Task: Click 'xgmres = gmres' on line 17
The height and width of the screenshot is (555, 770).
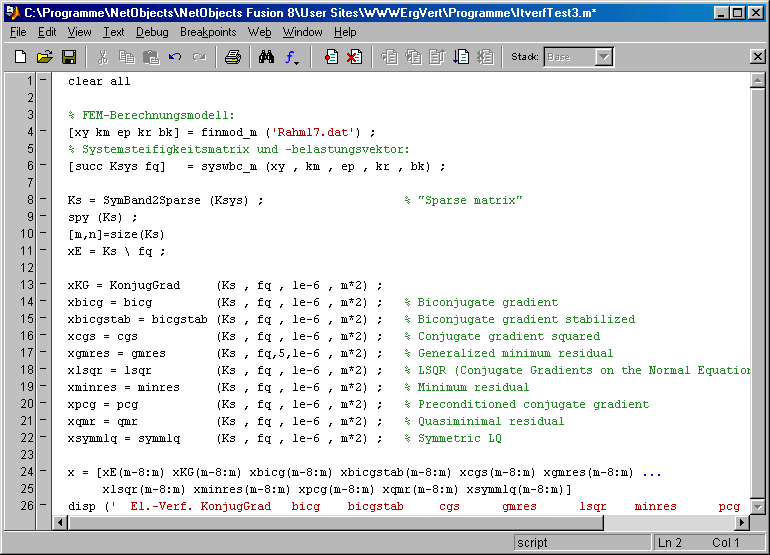Action: pyautogui.click(x=117, y=353)
